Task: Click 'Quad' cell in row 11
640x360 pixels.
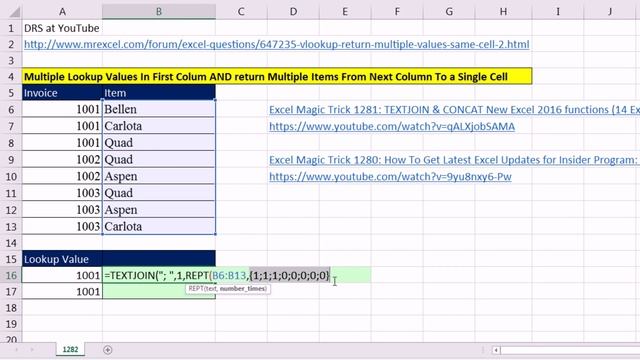Action: [159, 193]
